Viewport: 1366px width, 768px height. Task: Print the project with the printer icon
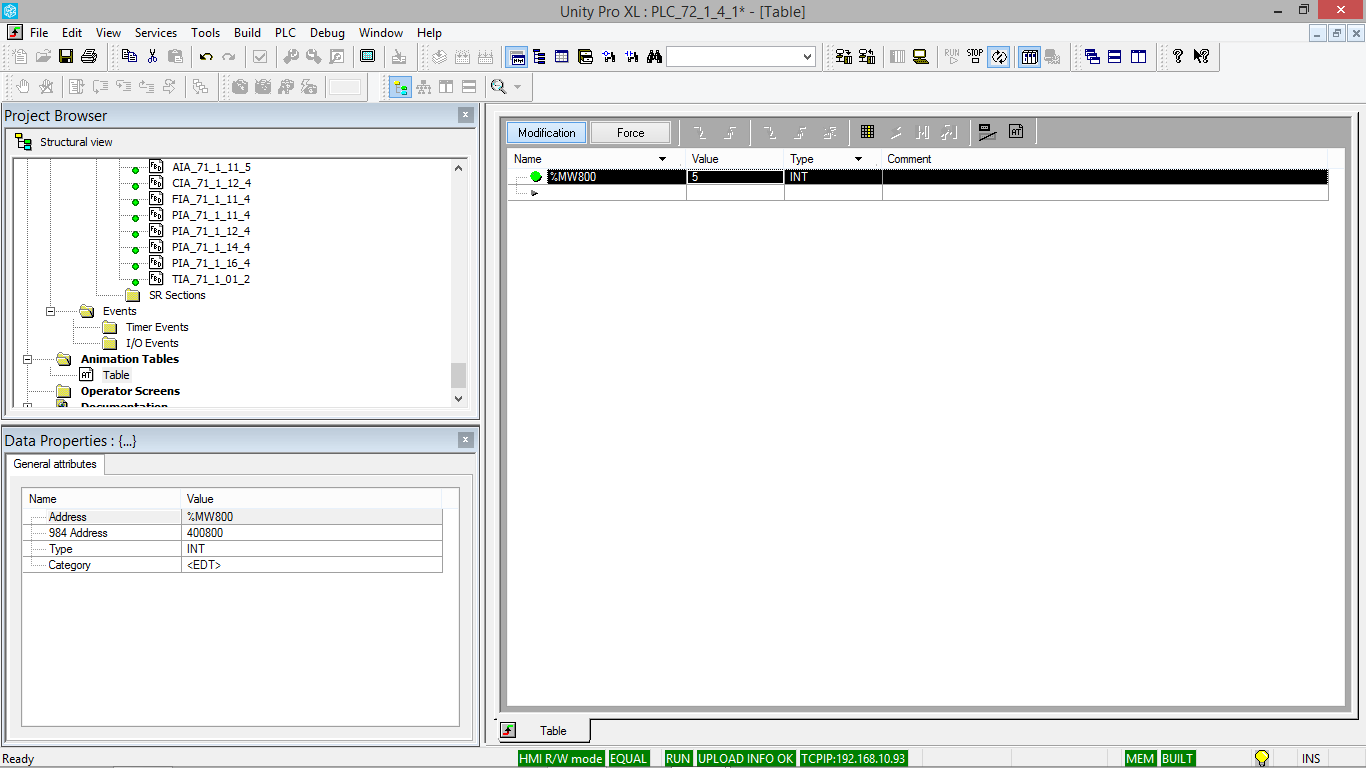88,57
